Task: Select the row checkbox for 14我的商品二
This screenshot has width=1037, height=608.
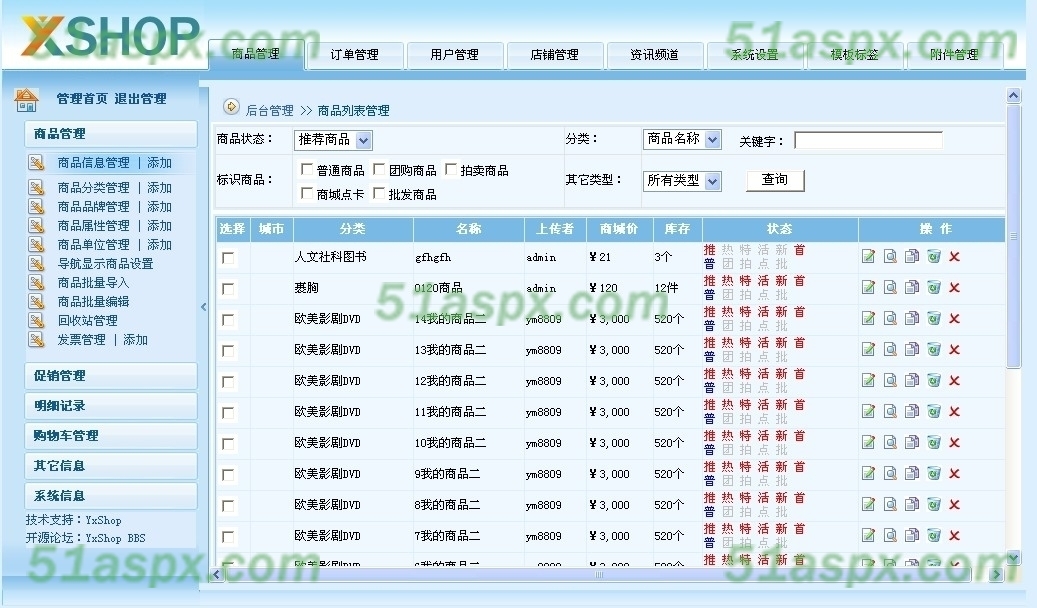Action: click(228, 320)
